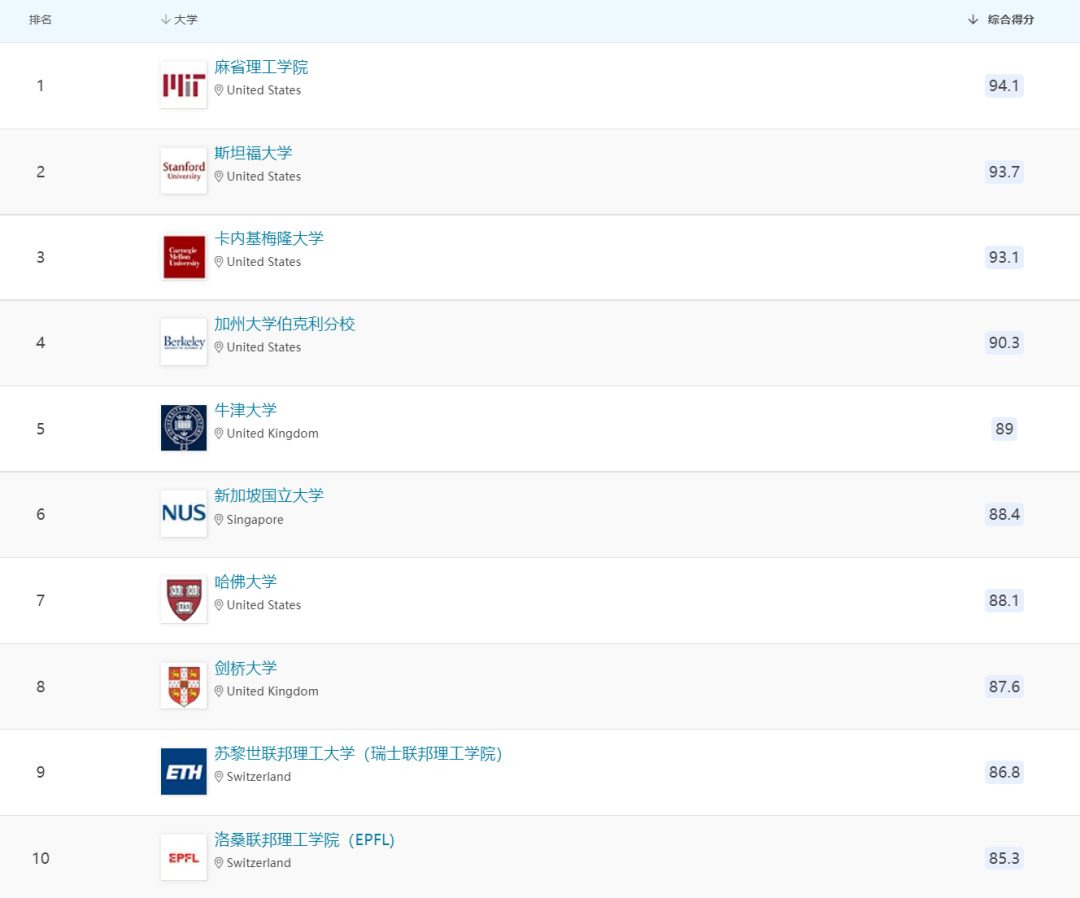This screenshot has width=1080, height=898.
Task: Click the Stanford University logo
Action: [x=183, y=171]
